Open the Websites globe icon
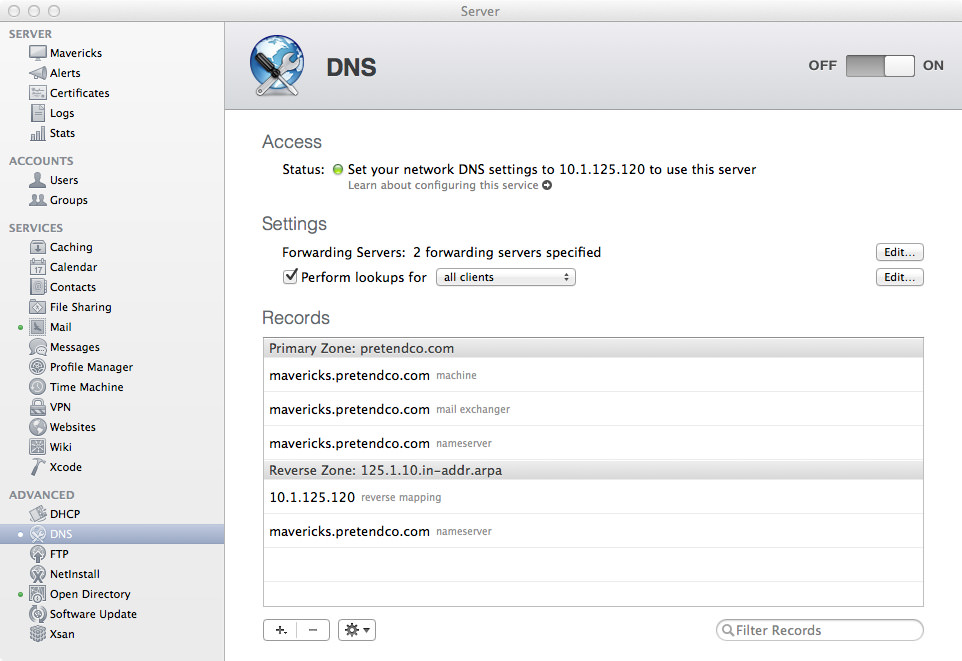 pyautogui.click(x=37, y=427)
